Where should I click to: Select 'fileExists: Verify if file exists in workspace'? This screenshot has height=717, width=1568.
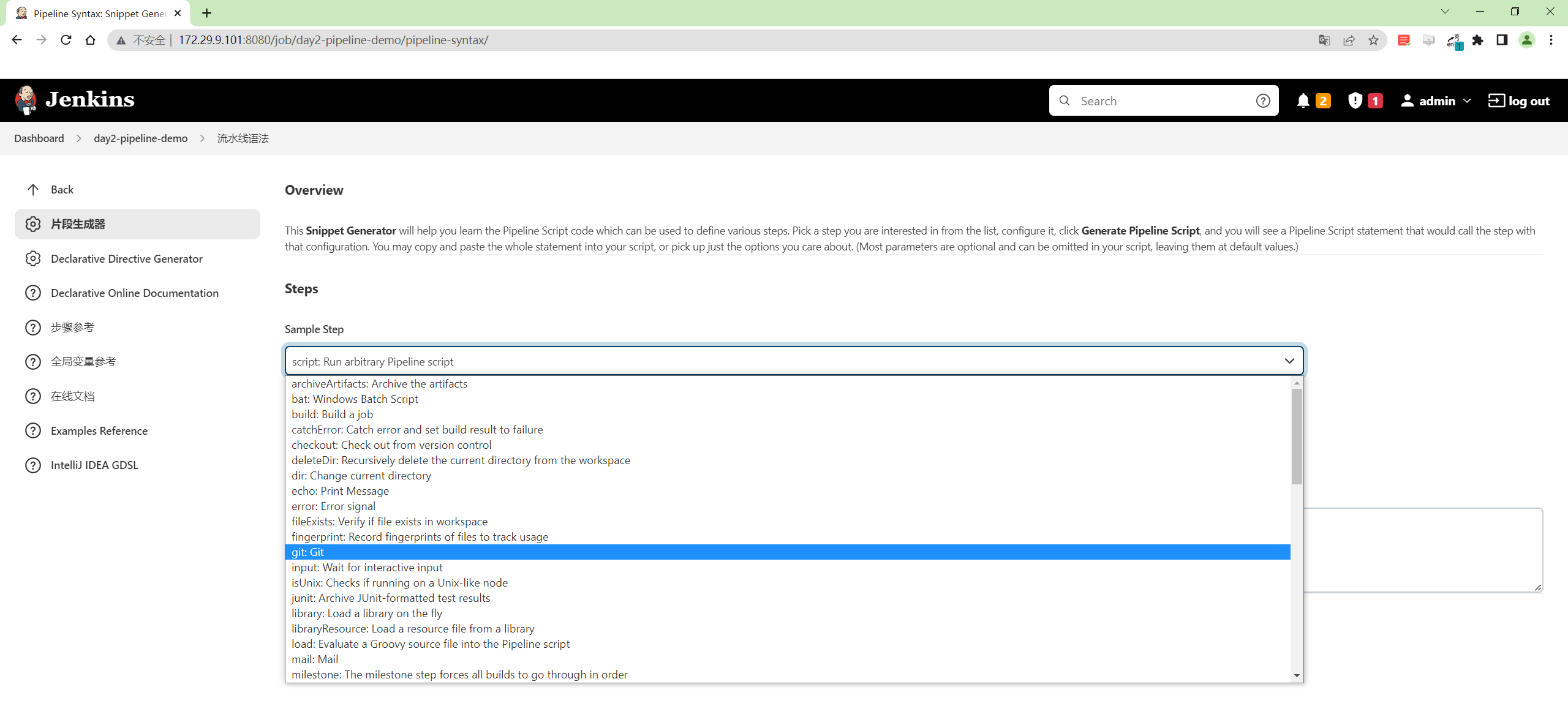click(x=788, y=522)
